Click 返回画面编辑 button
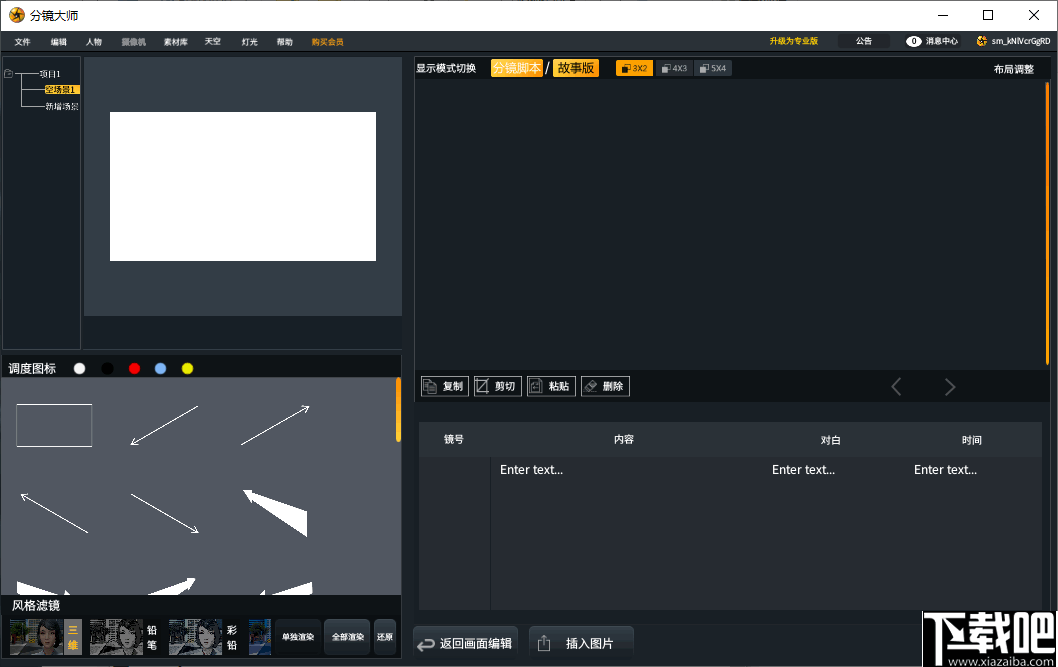Viewport: 1058px width, 667px height. (x=466, y=643)
